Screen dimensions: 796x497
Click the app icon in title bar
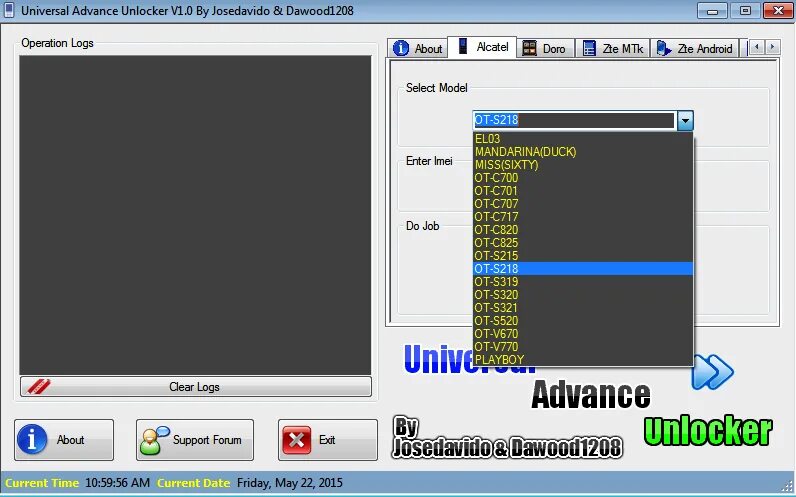pyautogui.click(x=9, y=10)
